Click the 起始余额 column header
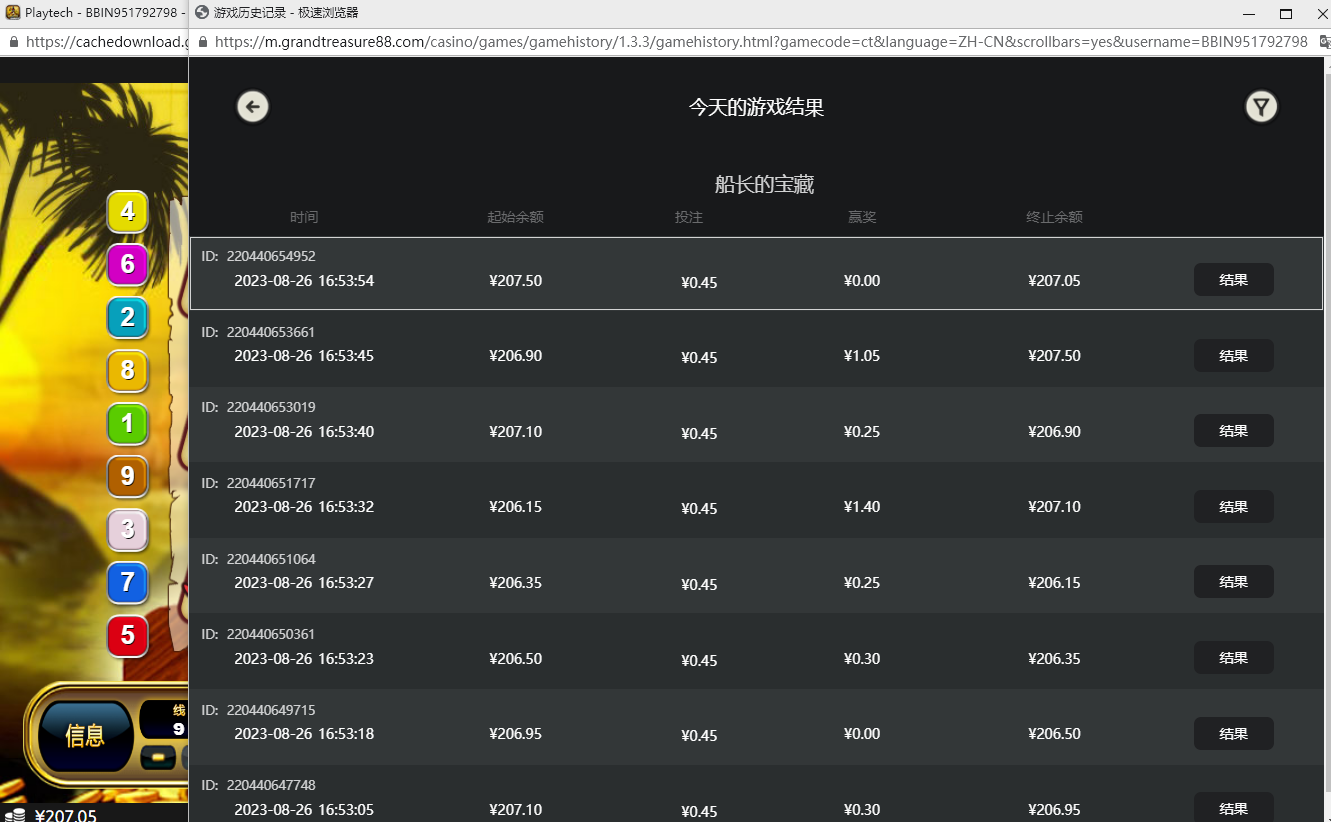The height and width of the screenshot is (822, 1331). [515, 217]
